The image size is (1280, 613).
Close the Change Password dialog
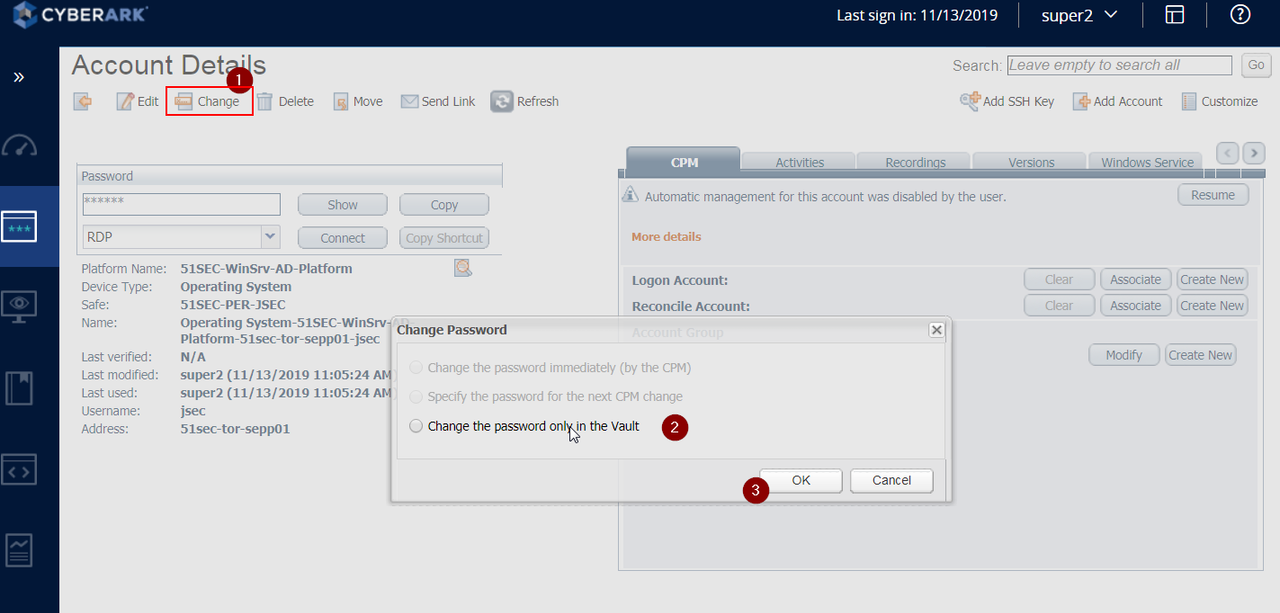pyautogui.click(x=936, y=330)
